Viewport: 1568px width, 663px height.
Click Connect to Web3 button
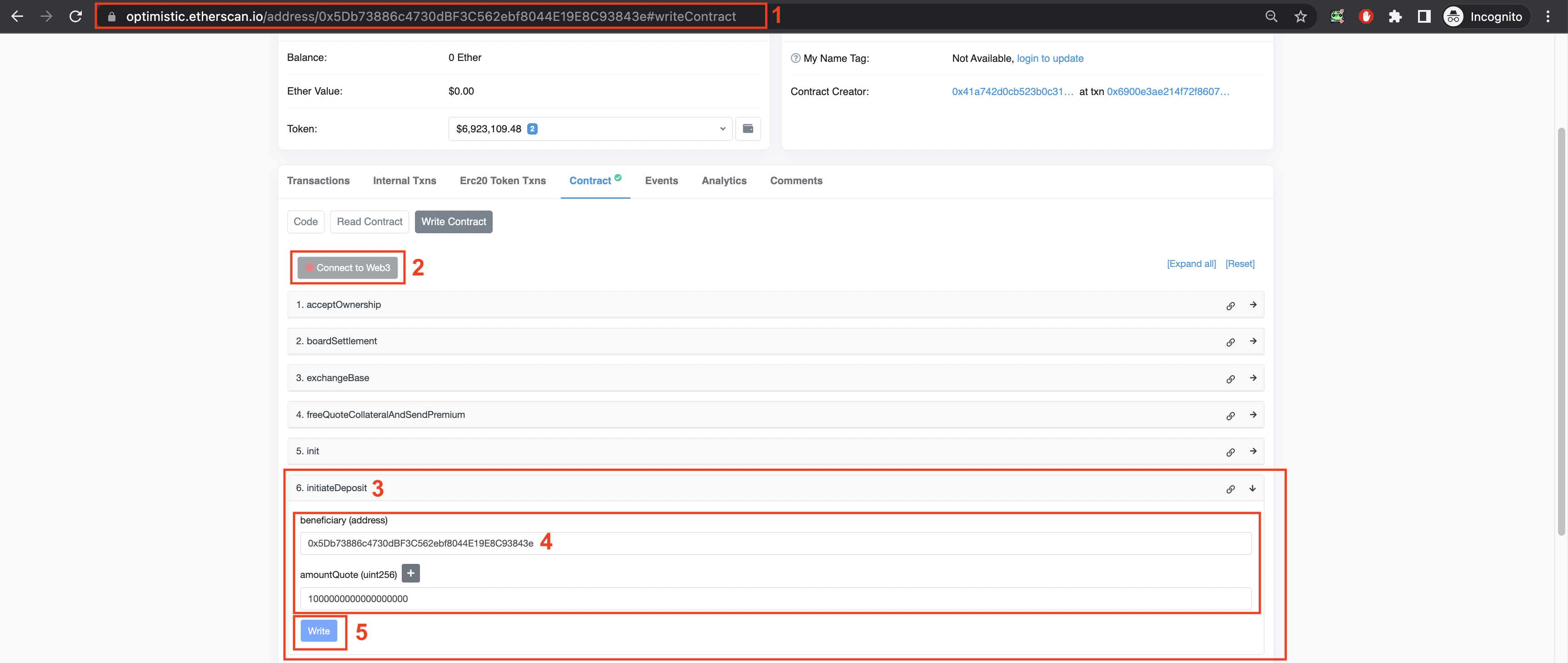point(348,268)
